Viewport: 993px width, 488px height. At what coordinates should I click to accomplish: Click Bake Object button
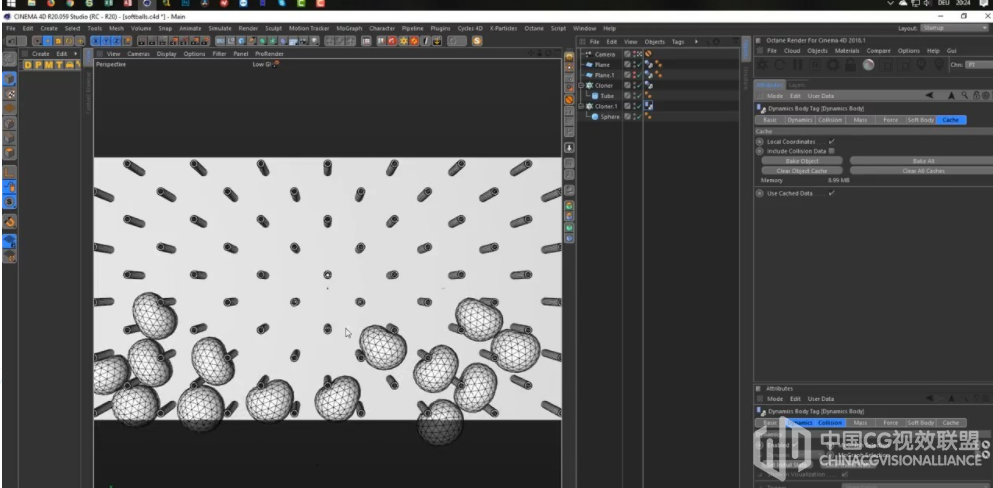click(x=802, y=161)
